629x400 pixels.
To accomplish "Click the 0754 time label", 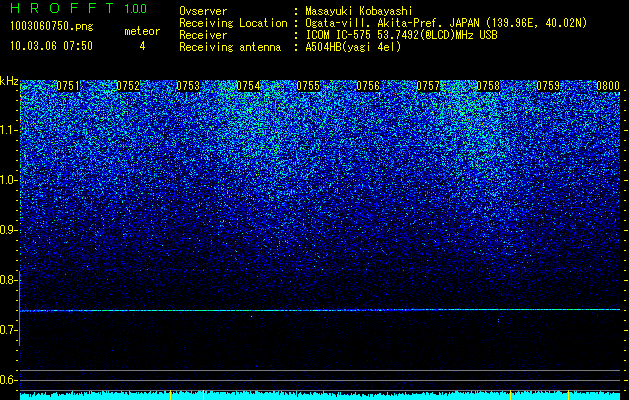I will [x=248, y=86].
